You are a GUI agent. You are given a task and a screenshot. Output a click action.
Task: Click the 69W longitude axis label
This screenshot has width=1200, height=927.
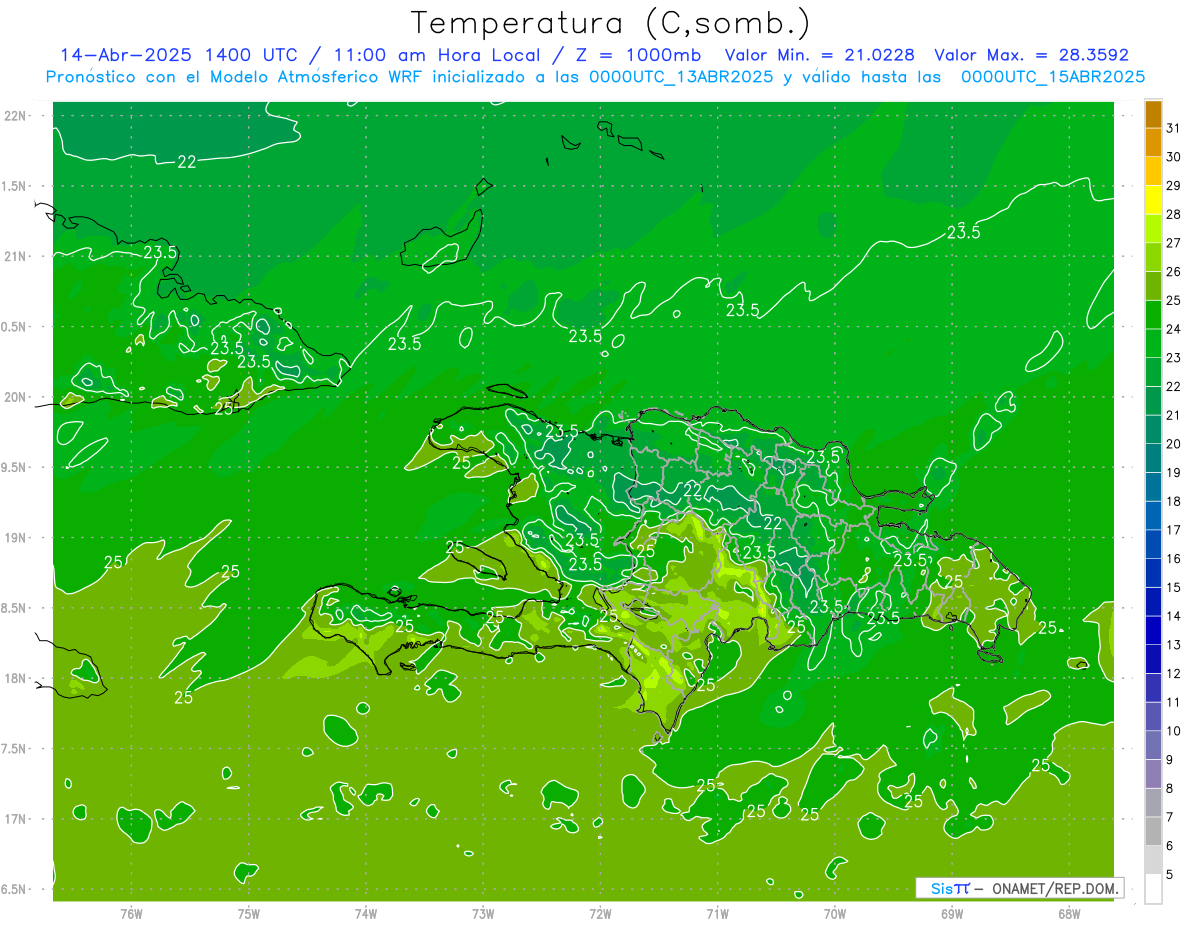click(952, 914)
